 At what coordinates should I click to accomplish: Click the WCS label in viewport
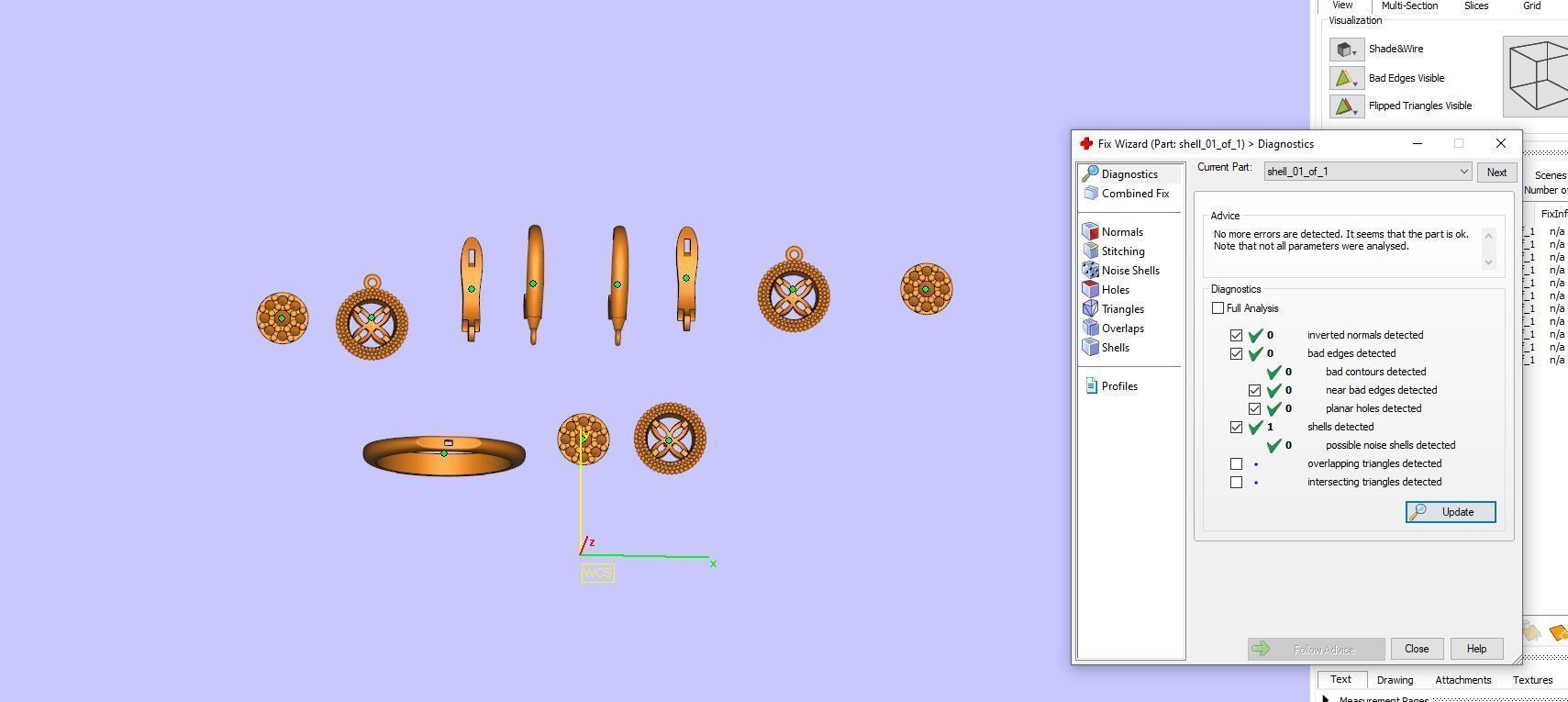click(597, 574)
